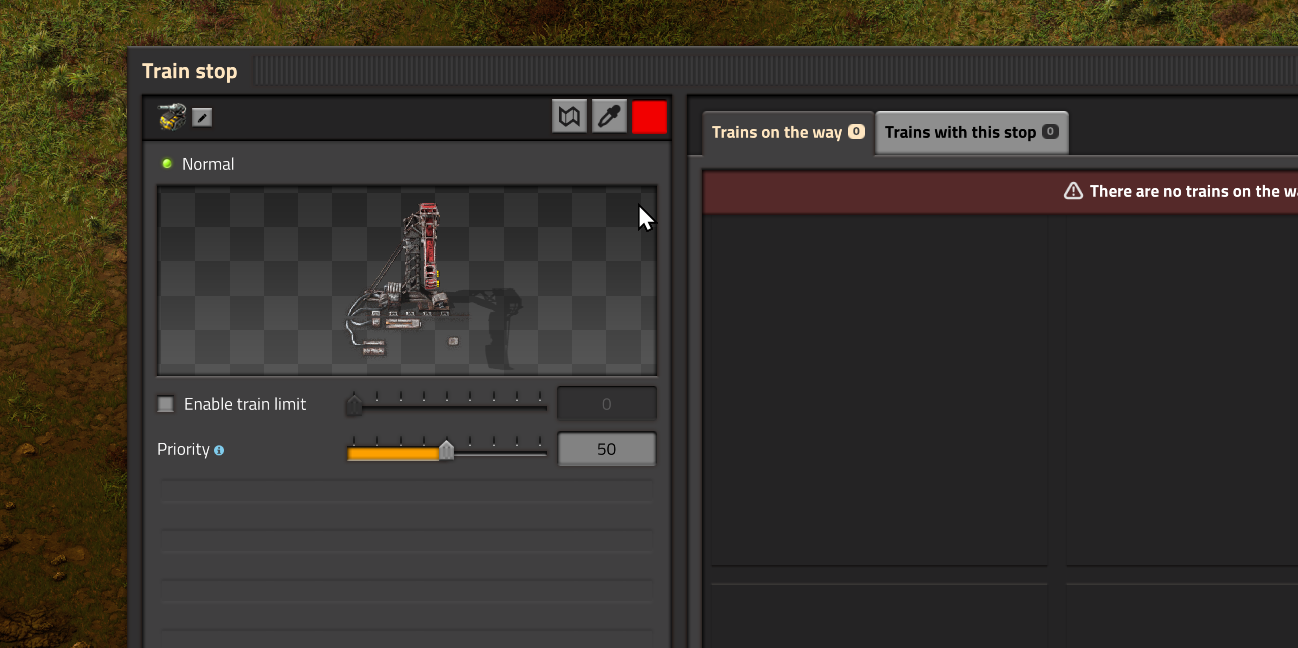Click the green Normal status indicator
The height and width of the screenshot is (648, 1298).
tap(167, 164)
